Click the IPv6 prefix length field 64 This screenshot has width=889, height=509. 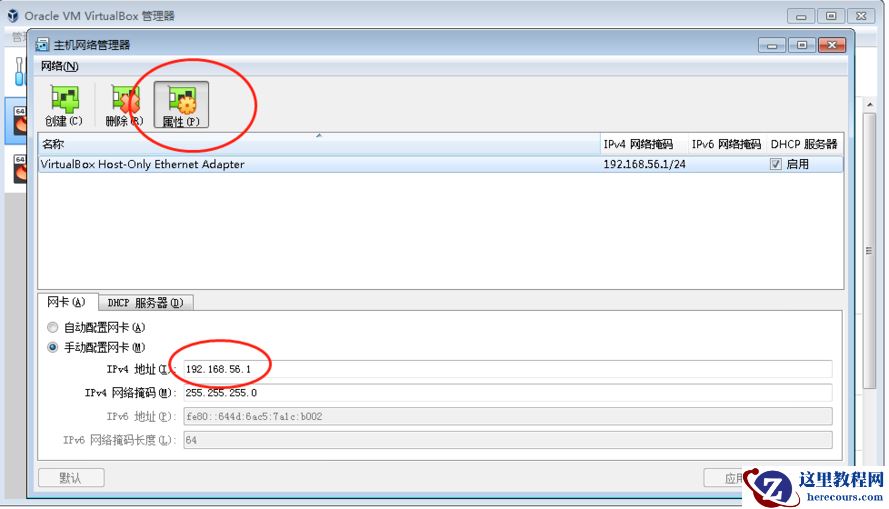(507, 440)
